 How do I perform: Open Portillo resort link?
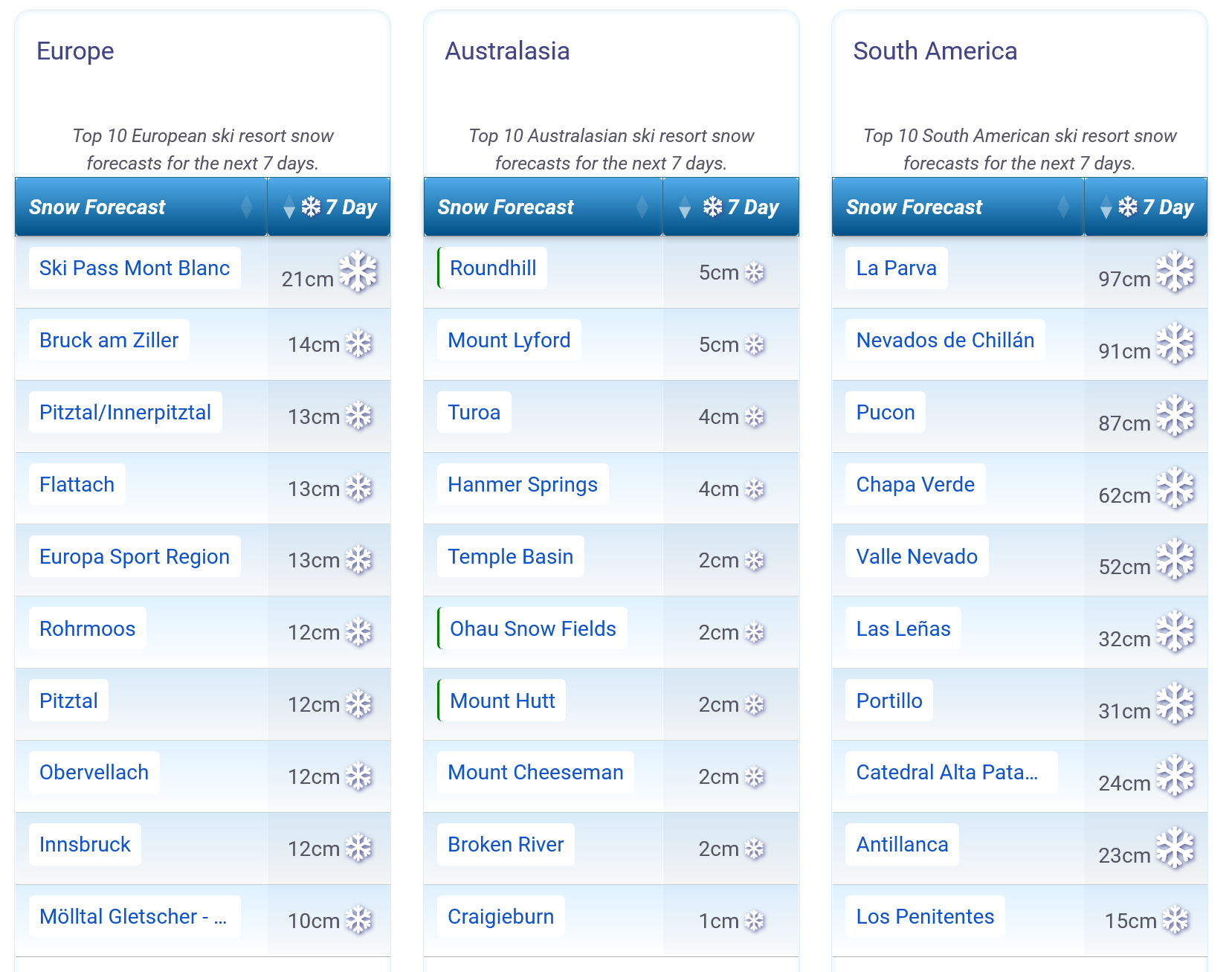click(889, 701)
